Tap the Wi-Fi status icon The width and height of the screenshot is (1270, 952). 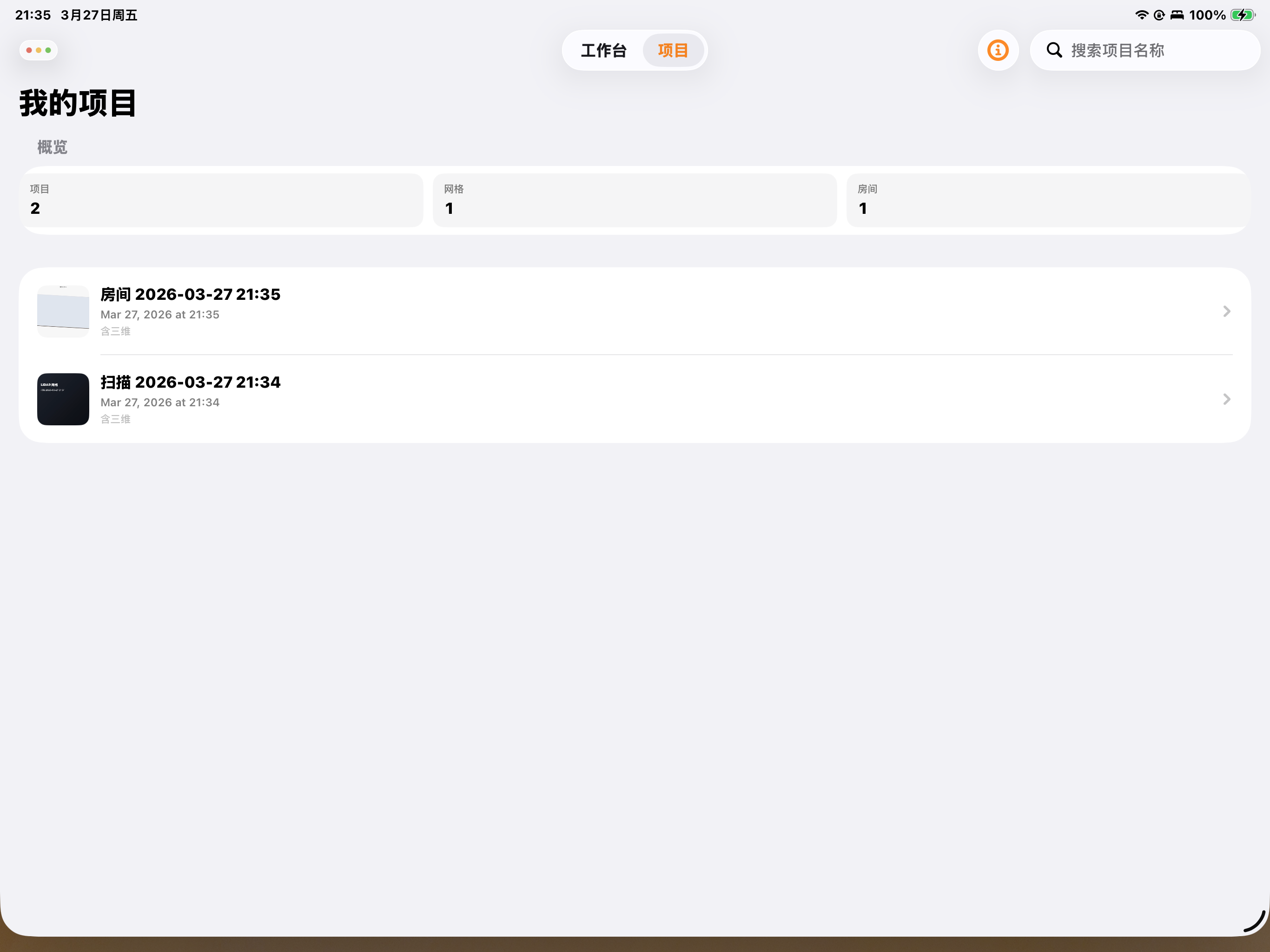(1141, 15)
